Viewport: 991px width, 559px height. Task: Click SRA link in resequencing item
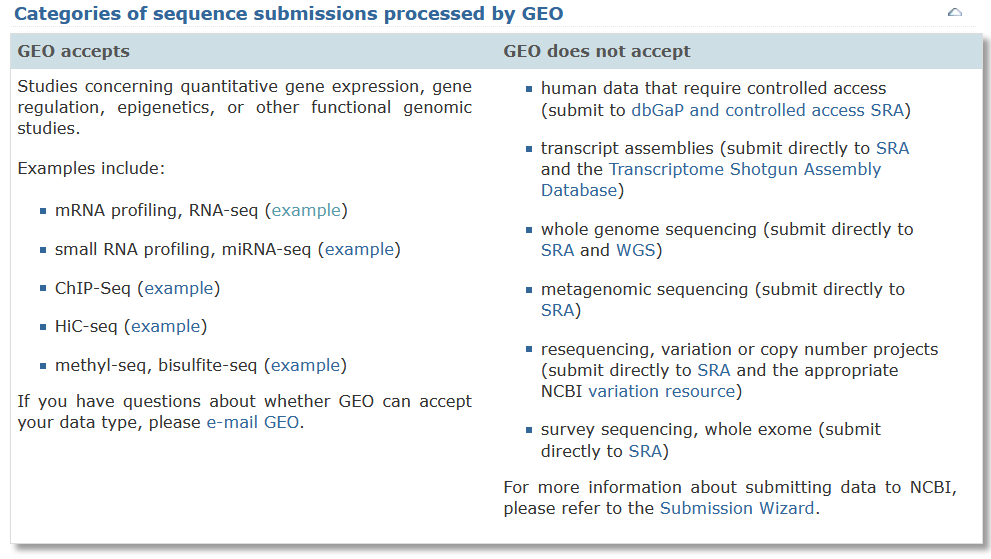[714, 370]
